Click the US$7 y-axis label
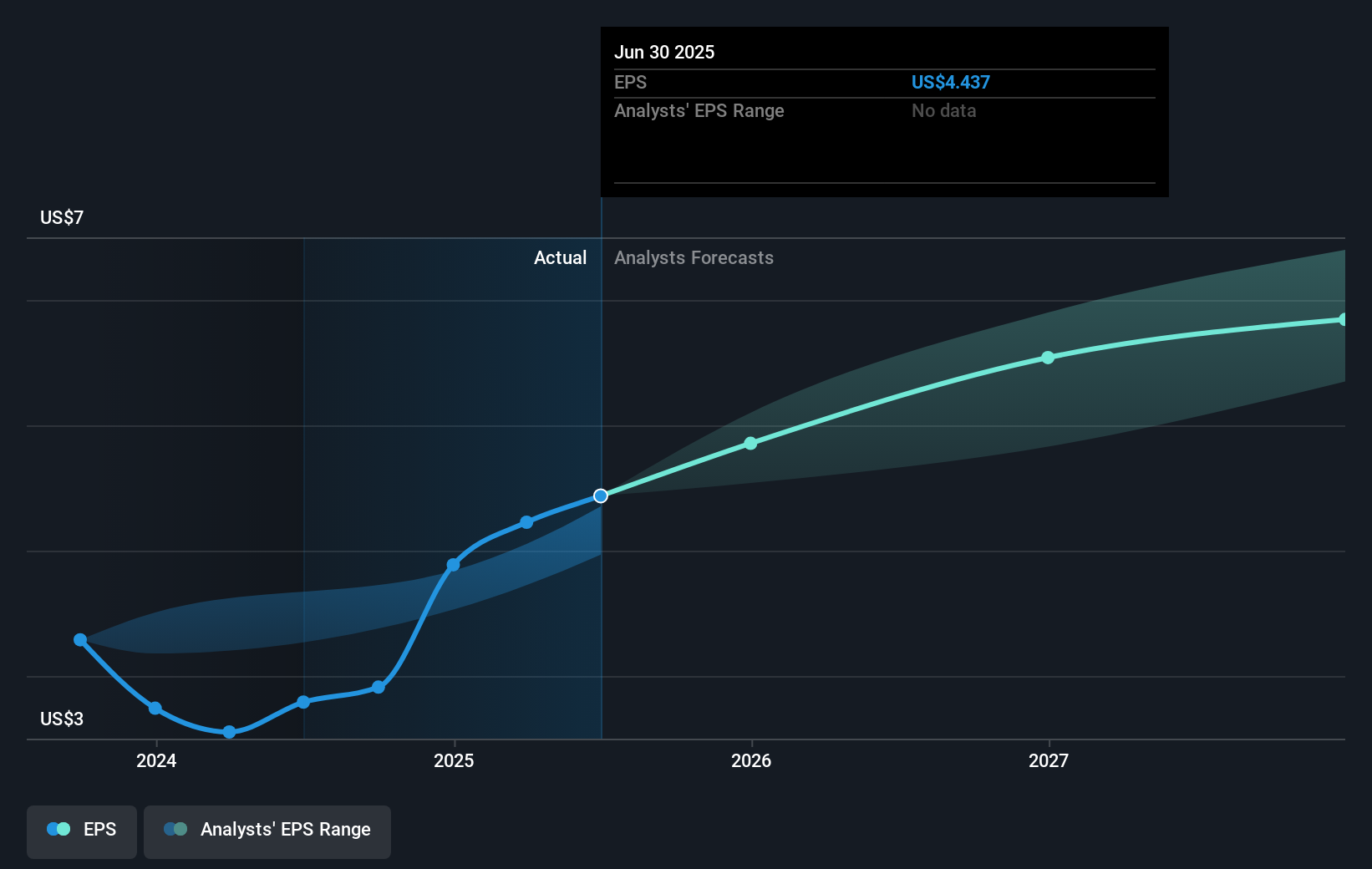The height and width of the screenshot is (869, 1372). click(x=62, y=217)
